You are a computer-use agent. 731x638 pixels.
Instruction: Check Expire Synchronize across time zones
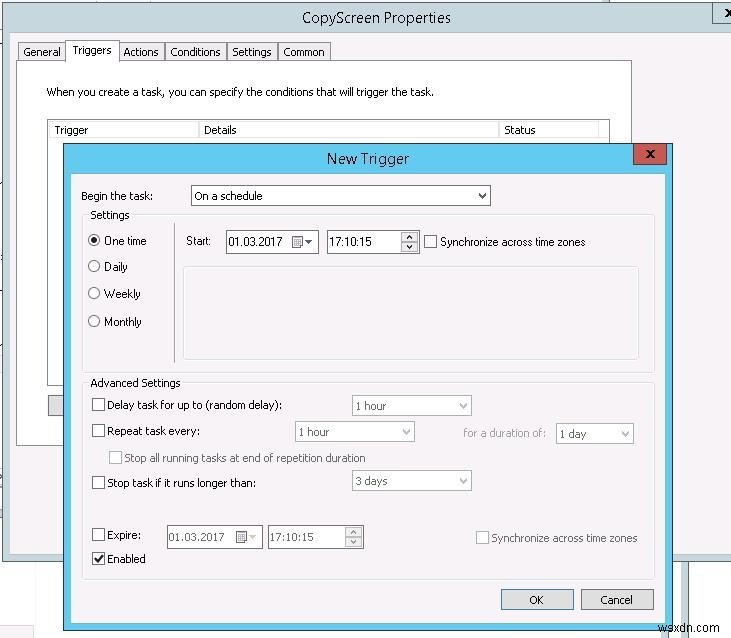tap(482, 538)
